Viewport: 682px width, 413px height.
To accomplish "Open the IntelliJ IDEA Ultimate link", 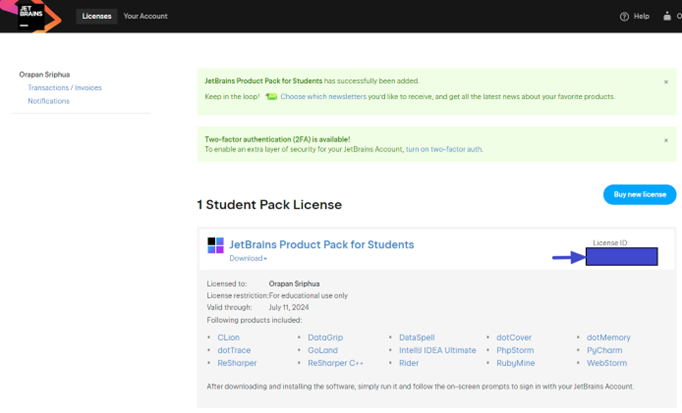I will click(x=437, y=351).
